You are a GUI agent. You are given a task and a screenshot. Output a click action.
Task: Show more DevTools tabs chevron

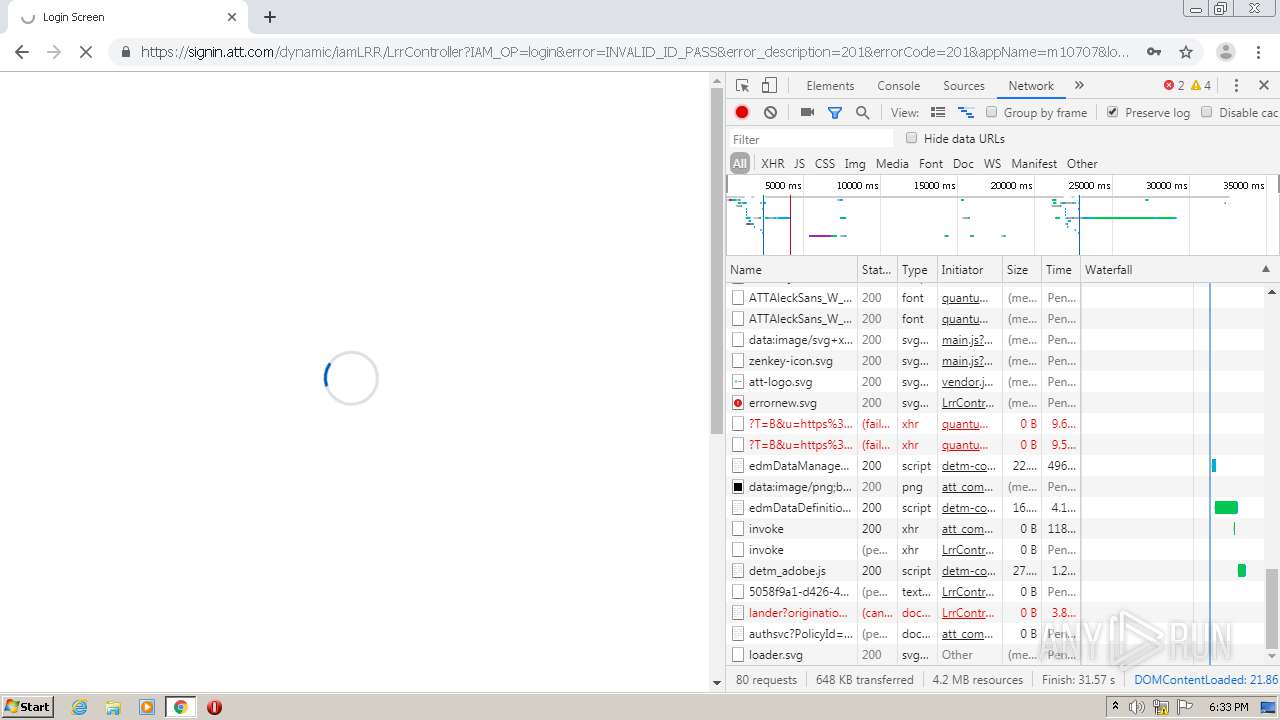(1079, 86)
